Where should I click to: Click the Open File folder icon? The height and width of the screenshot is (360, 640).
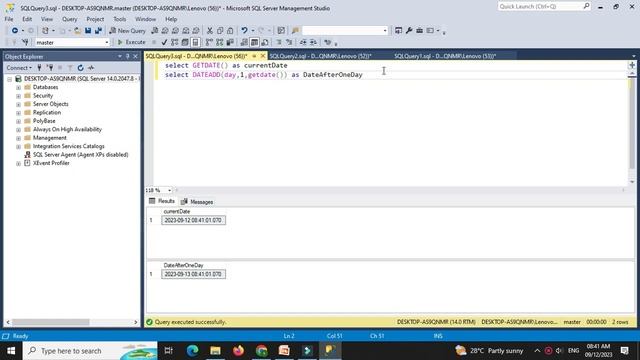point(77,31)
